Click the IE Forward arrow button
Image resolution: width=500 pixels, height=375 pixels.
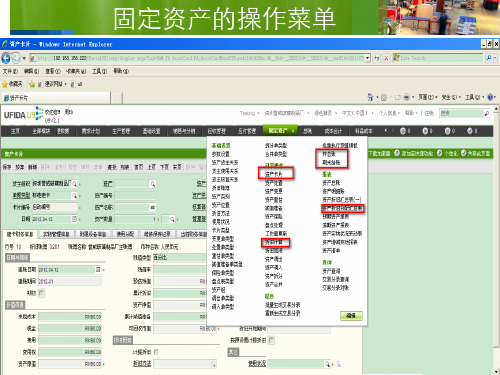[x=16, y=58]
